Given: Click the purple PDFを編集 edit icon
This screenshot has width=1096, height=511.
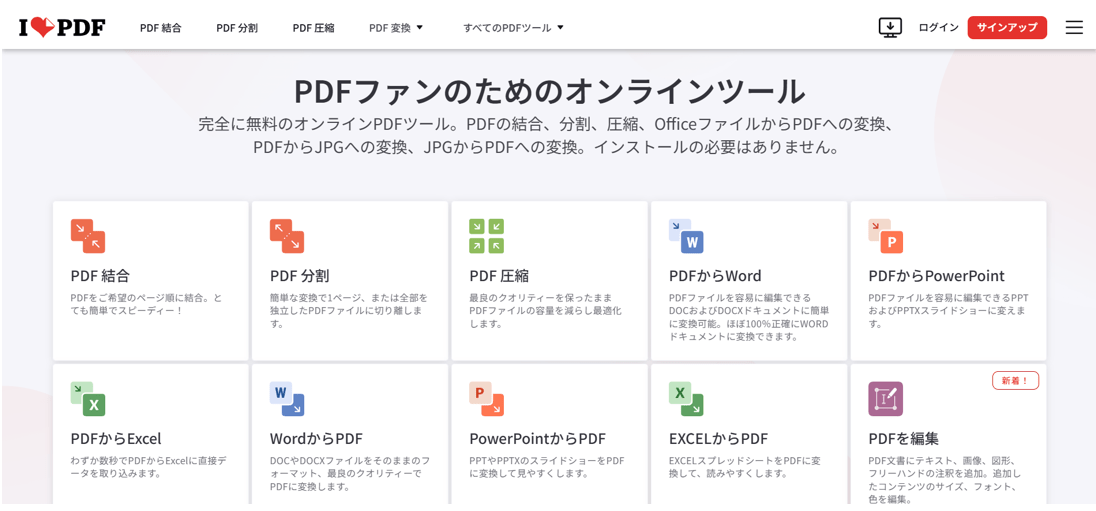Looking at the screenshot, I should [x=886, y=399].
